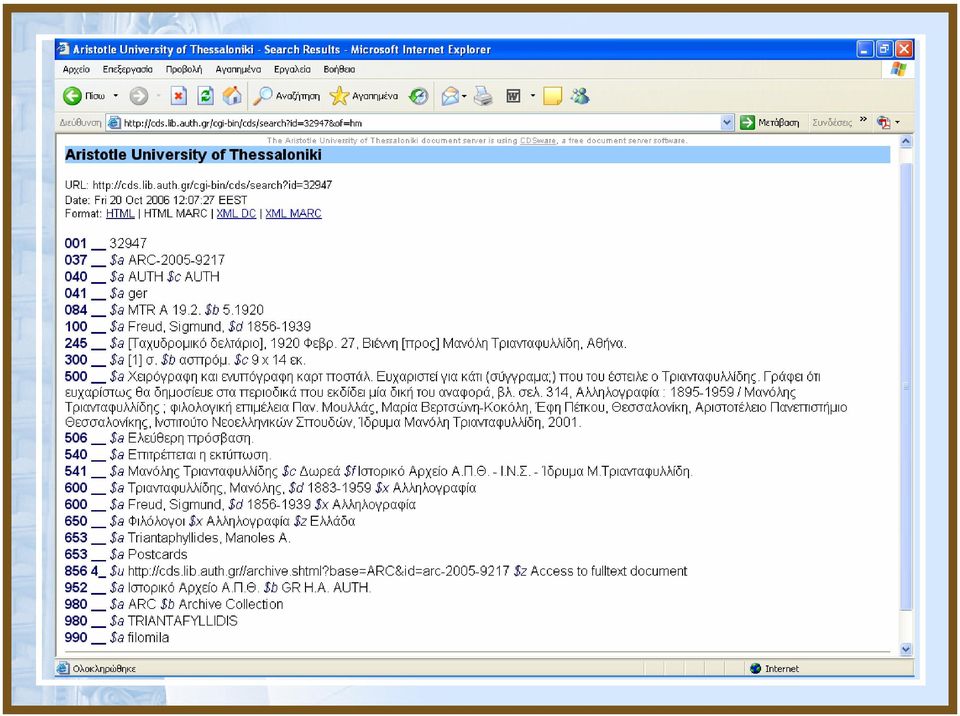Image resolution: width=960 pixels, height=716 pixels.
Task: Open the Επεξεργασία menu
Action: (128, 69)
